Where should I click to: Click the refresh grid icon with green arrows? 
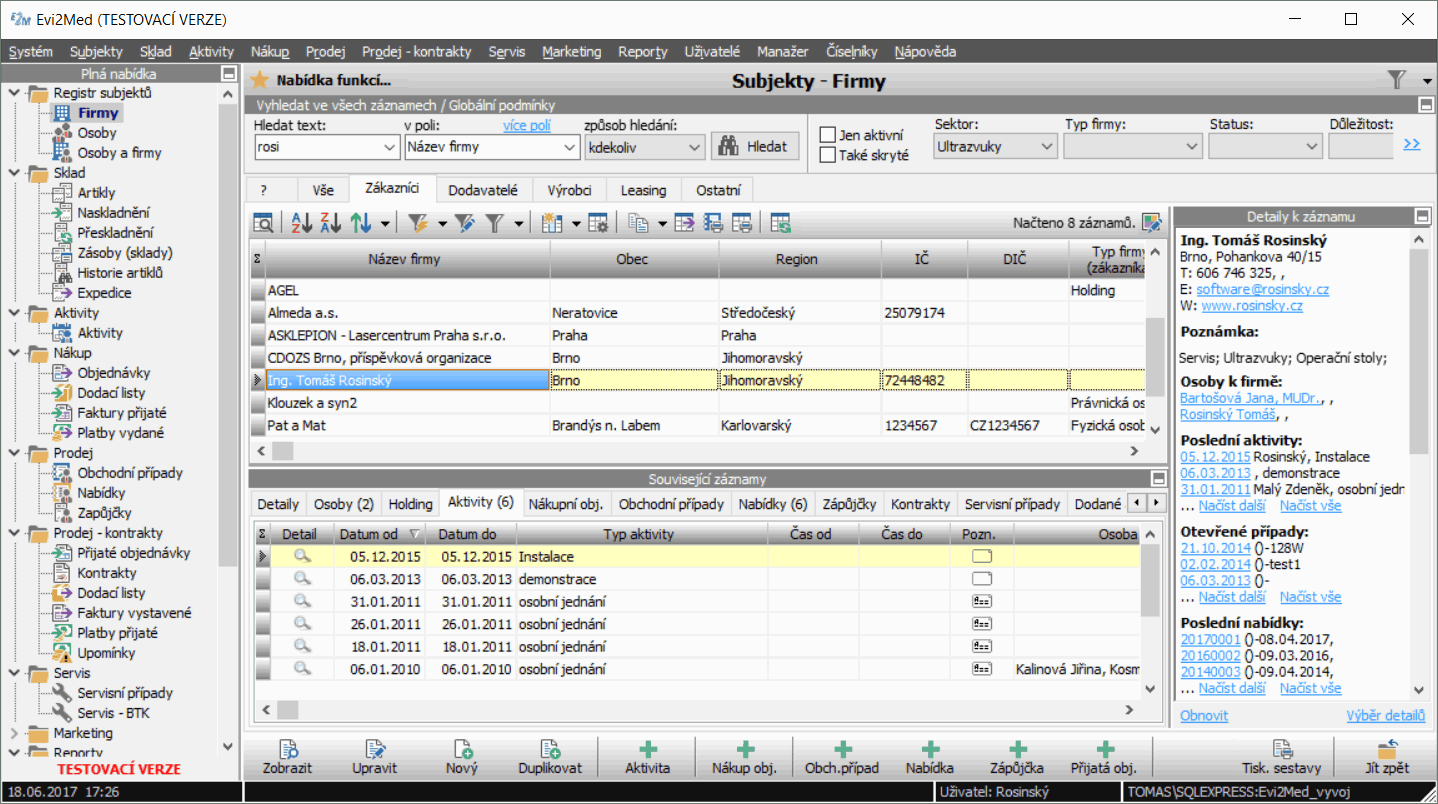tap(780, 223)
